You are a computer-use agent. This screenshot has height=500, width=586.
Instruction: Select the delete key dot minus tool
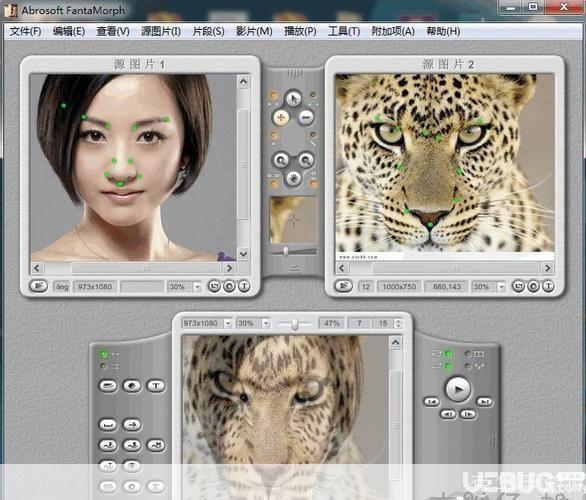(x=306, y=117)
